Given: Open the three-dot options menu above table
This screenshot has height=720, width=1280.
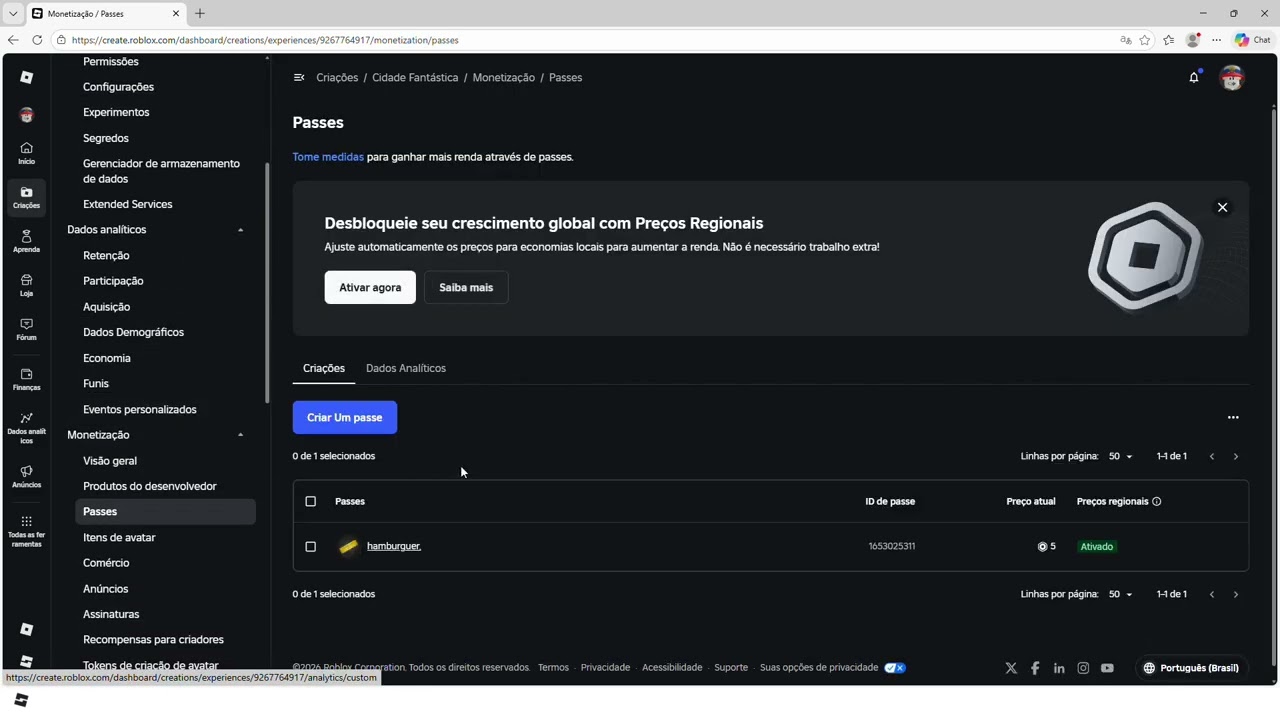Looking at the screenshot, I should coord(1233,417).
